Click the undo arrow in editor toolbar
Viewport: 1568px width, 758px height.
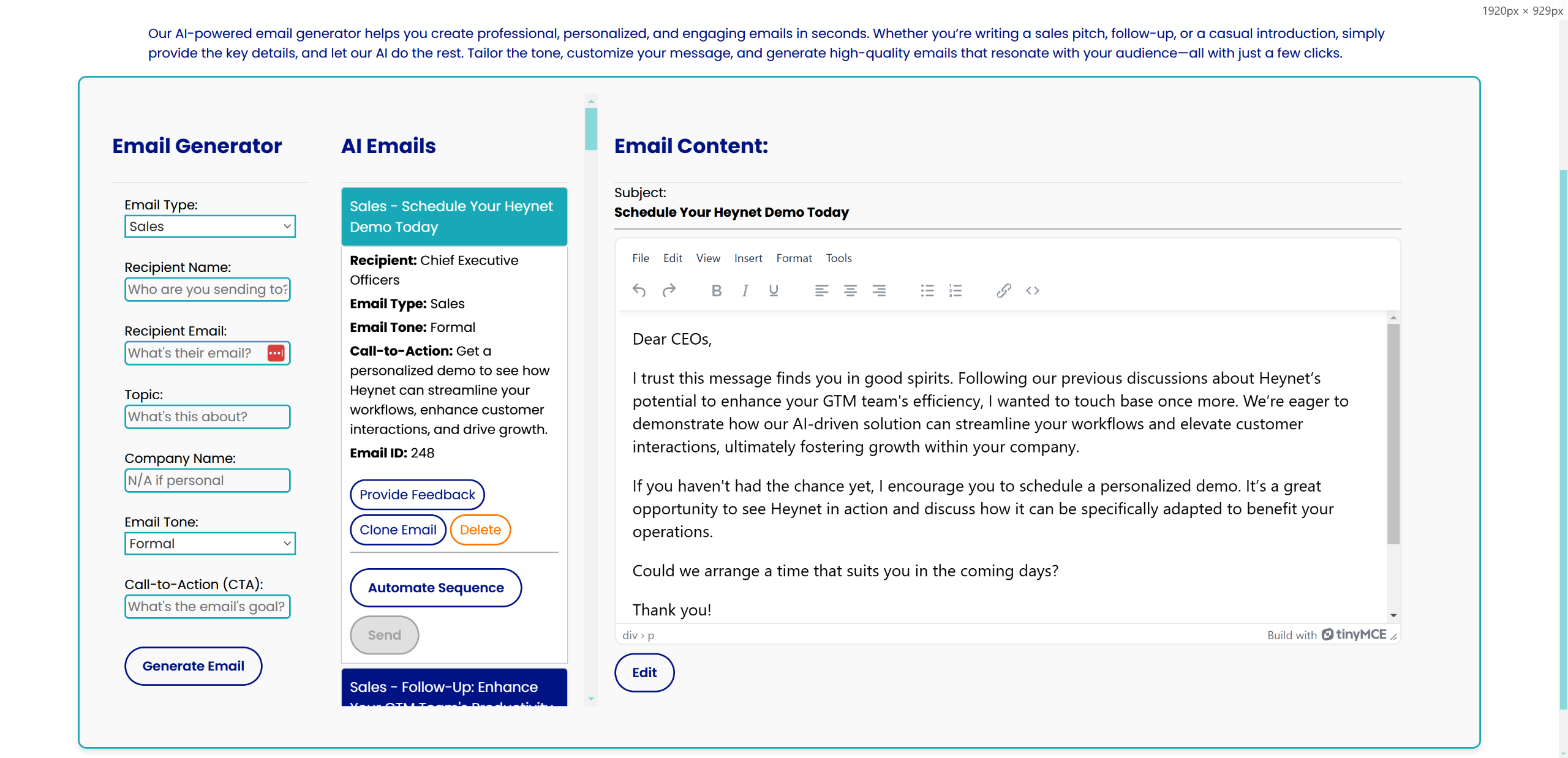(639, 290)
